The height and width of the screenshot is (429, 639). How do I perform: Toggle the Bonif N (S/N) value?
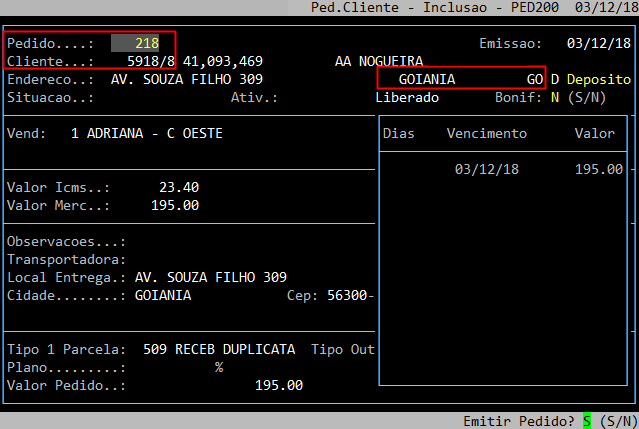point(554,98)
